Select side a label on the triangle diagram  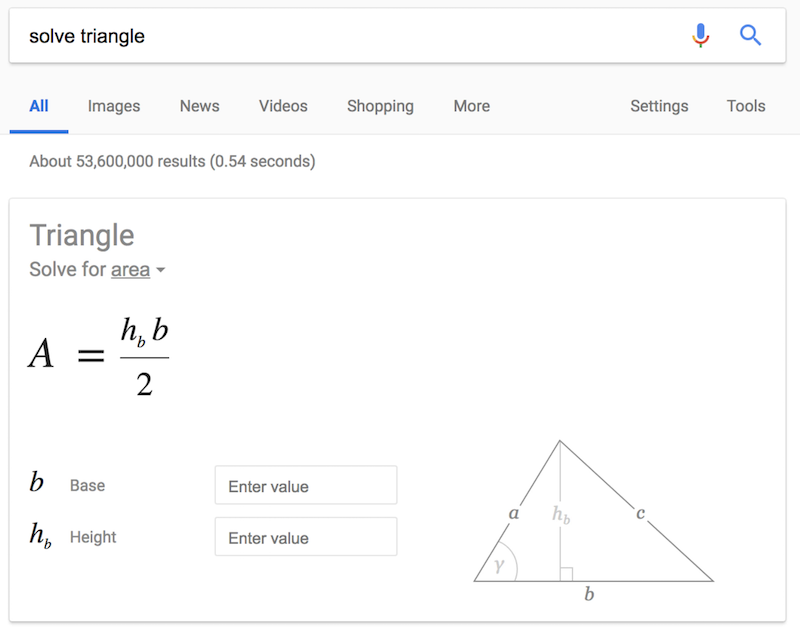[x=514, y=514]
